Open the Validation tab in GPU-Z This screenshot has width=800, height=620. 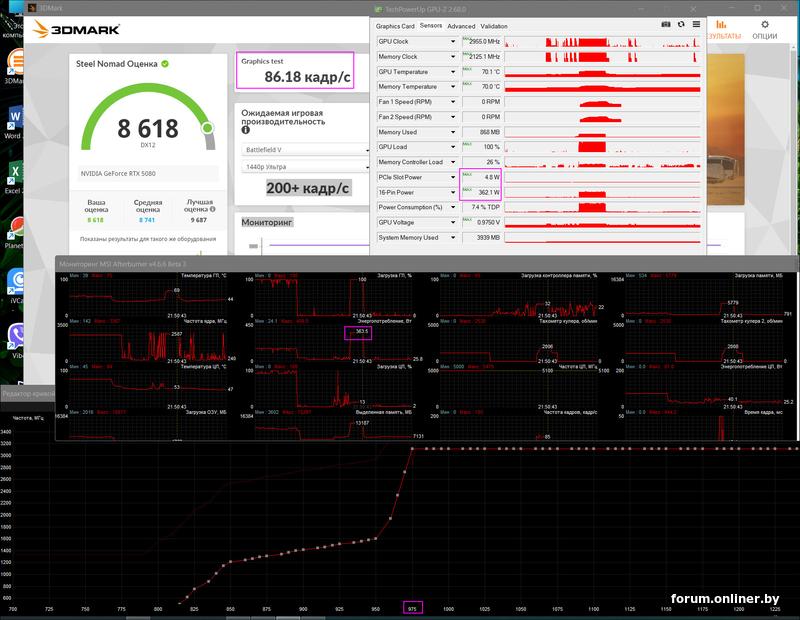click(494, 26)
